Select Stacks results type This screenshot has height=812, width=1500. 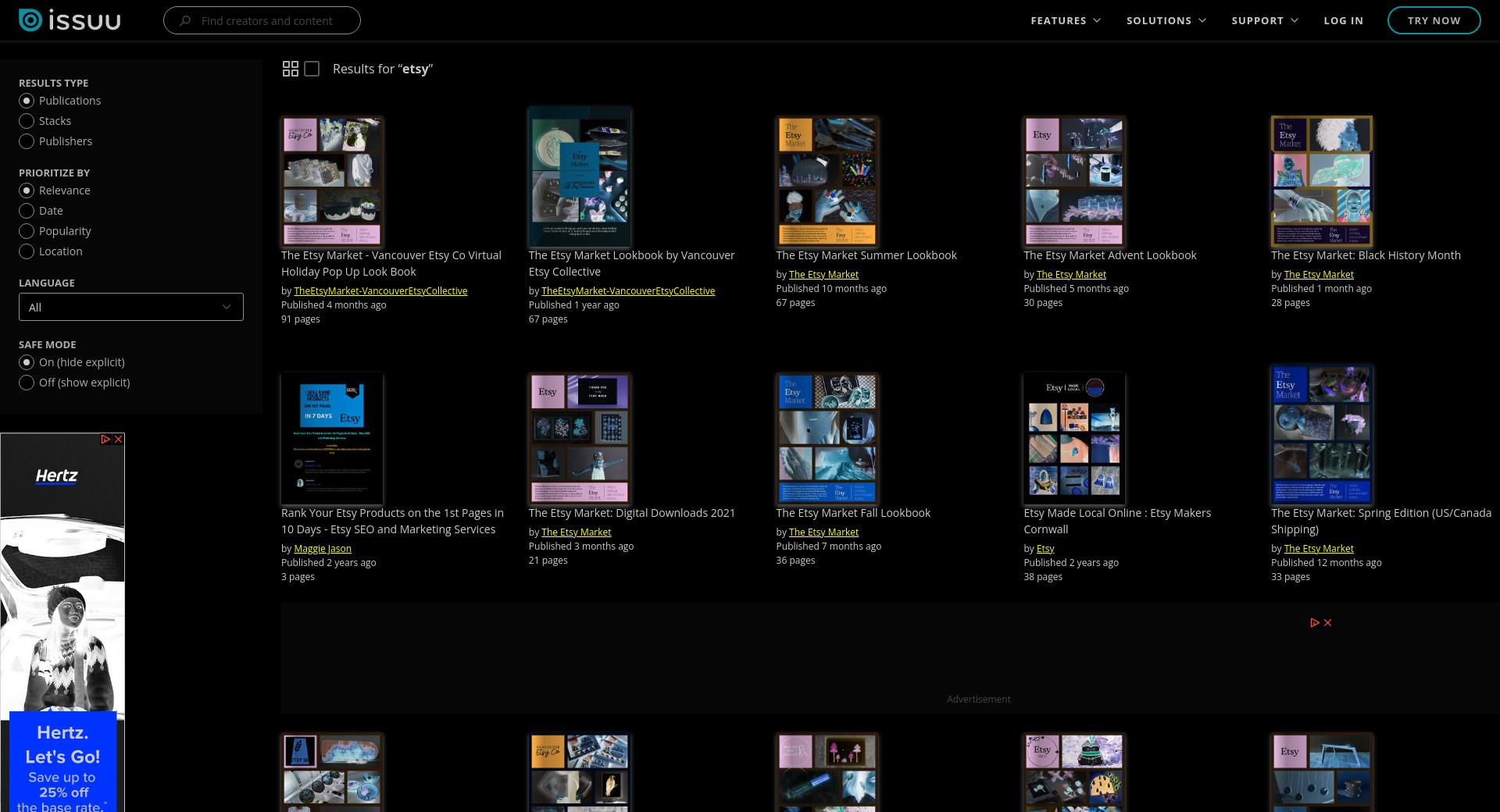point(45,121)
